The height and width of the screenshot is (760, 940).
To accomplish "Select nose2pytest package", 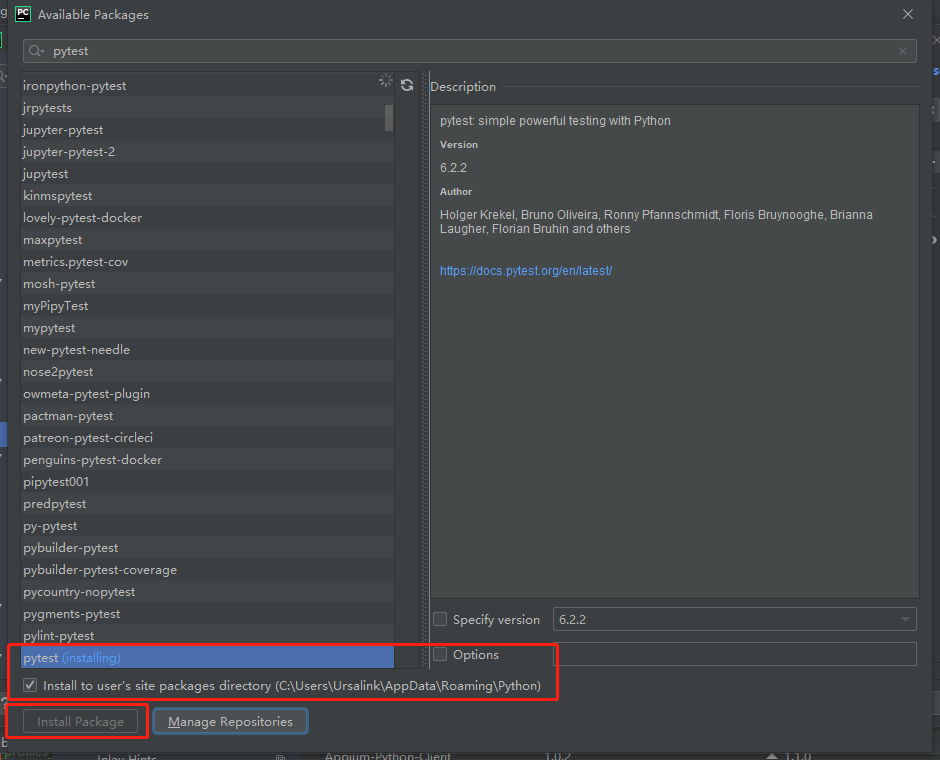I will (207, 372).
